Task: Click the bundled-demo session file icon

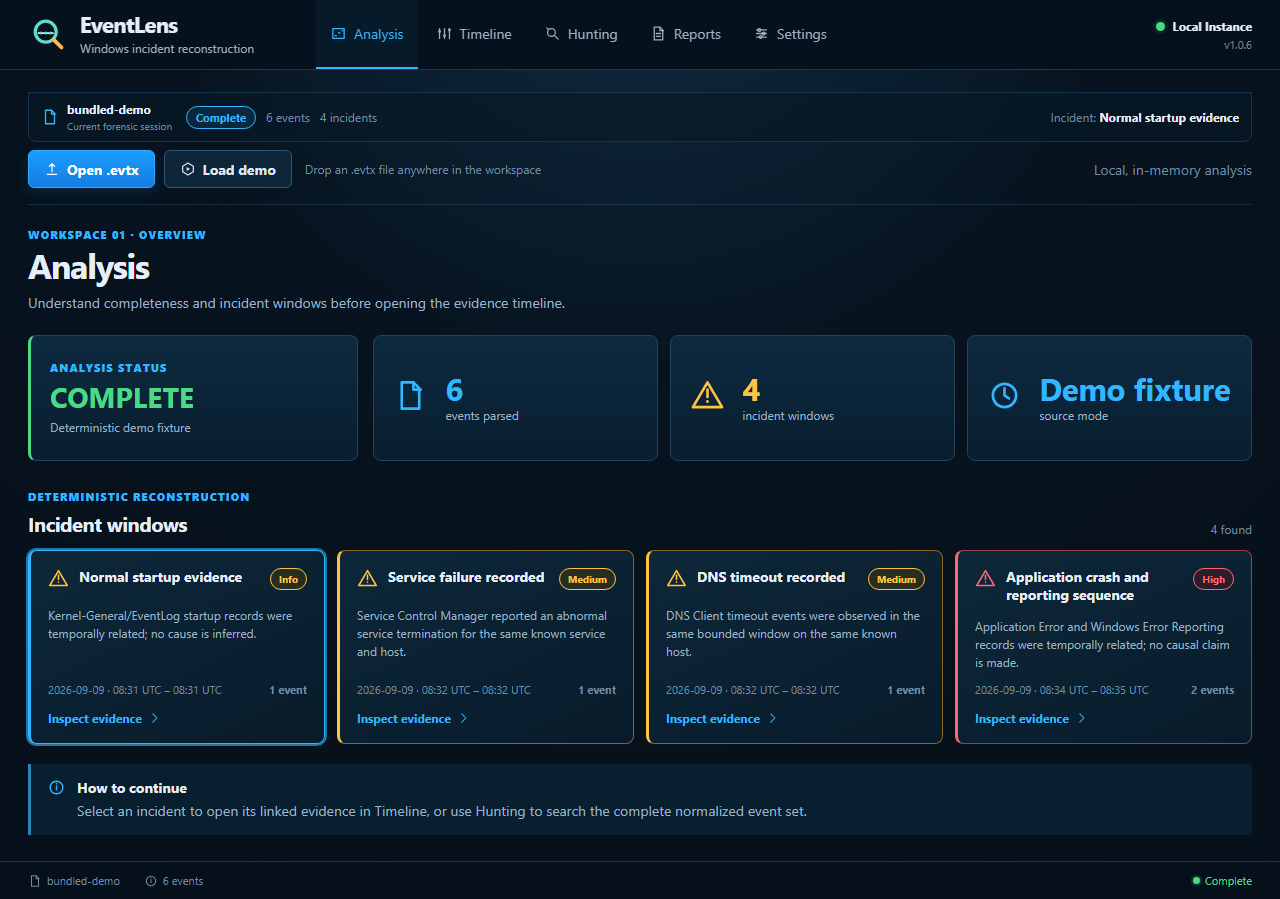Action: [50, 118]
